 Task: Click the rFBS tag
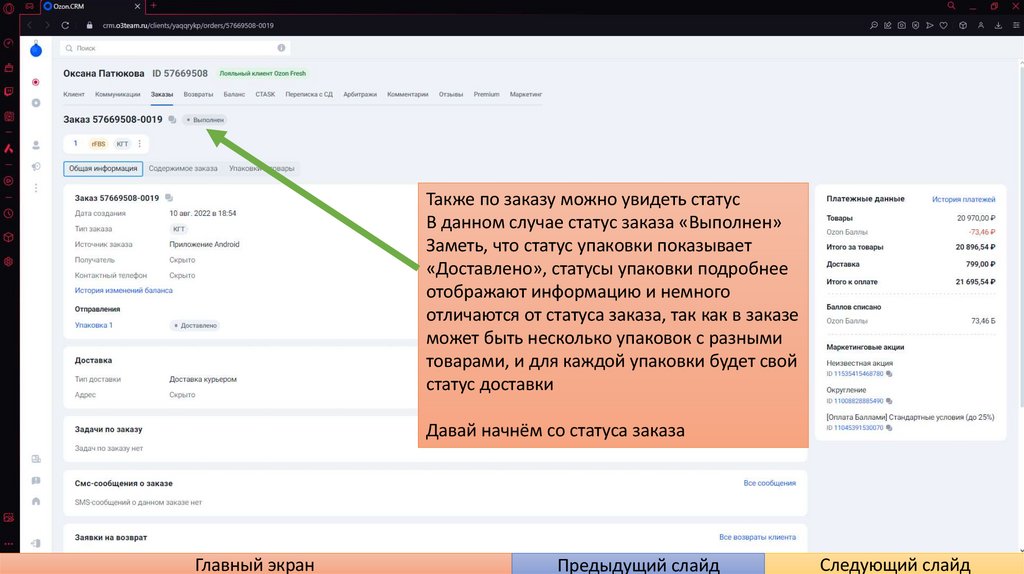tap(98, 144)
